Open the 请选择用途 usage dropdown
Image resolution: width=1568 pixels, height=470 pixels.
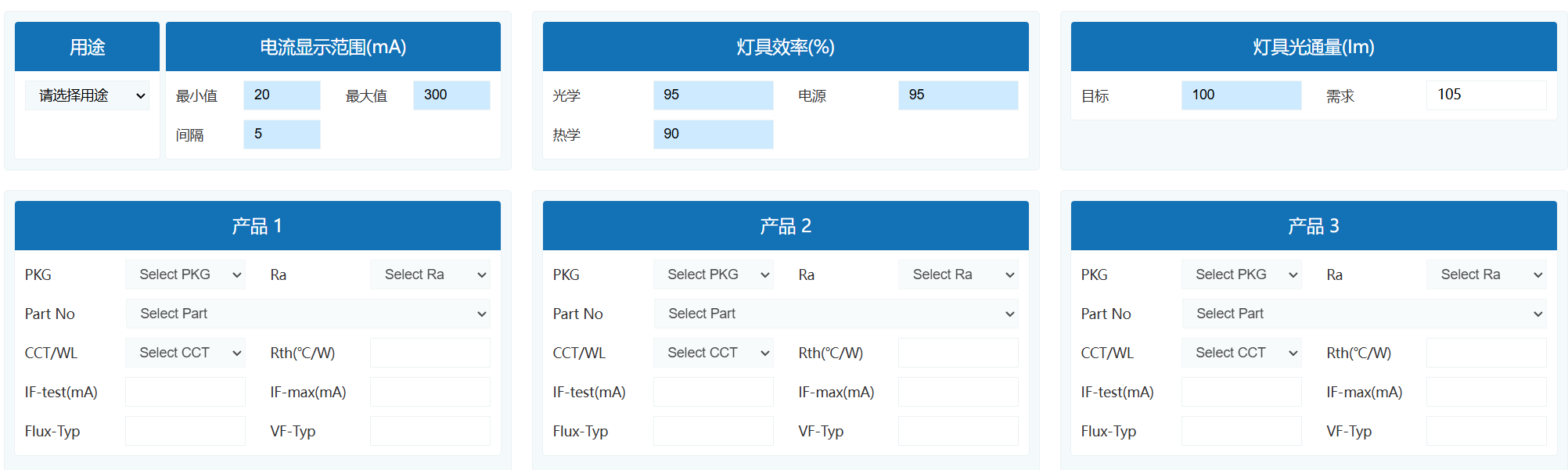tap(87, 95)
